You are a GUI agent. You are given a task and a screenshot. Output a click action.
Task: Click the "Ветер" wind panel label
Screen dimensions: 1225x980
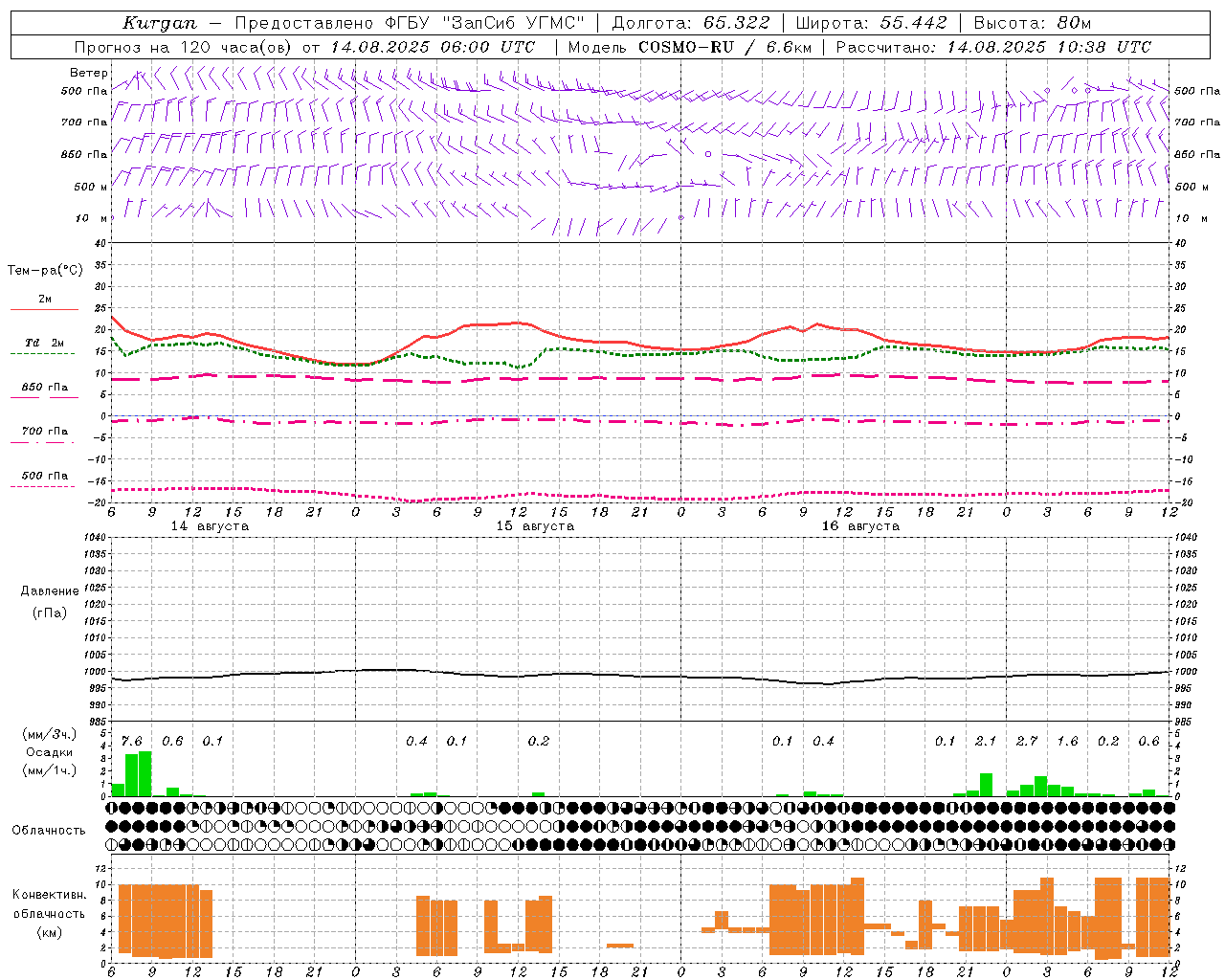pyautogui.click(x=89, y=73)
